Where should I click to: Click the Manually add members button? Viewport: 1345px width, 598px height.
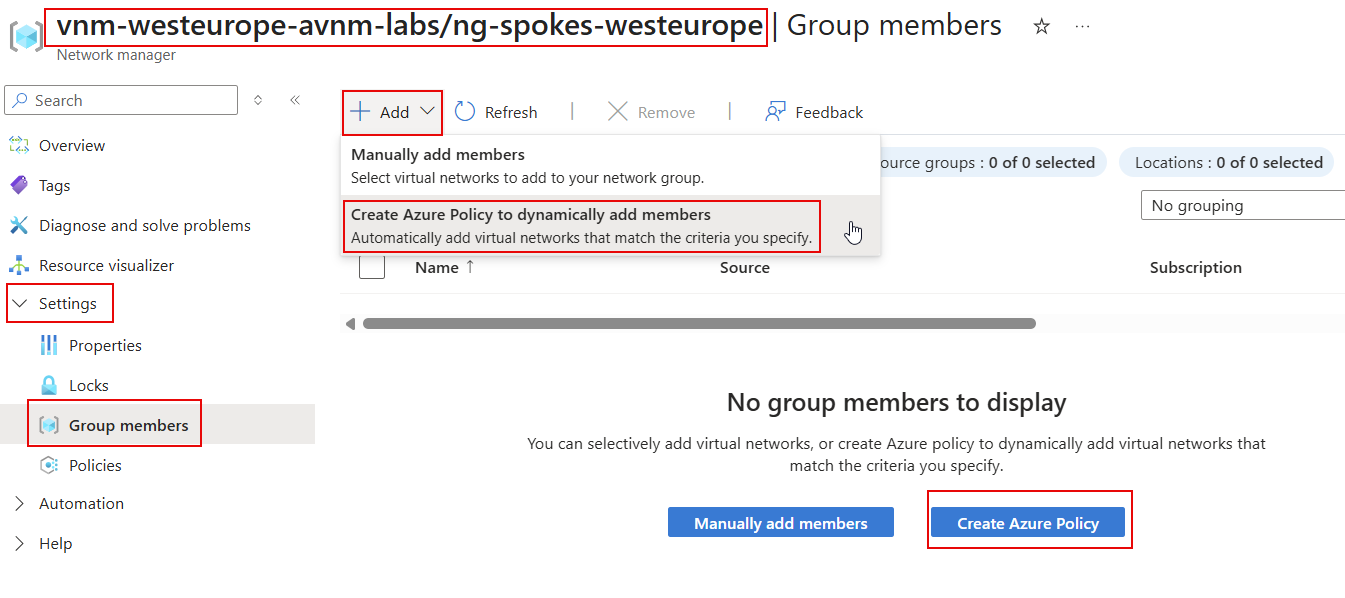click(780, 521)
